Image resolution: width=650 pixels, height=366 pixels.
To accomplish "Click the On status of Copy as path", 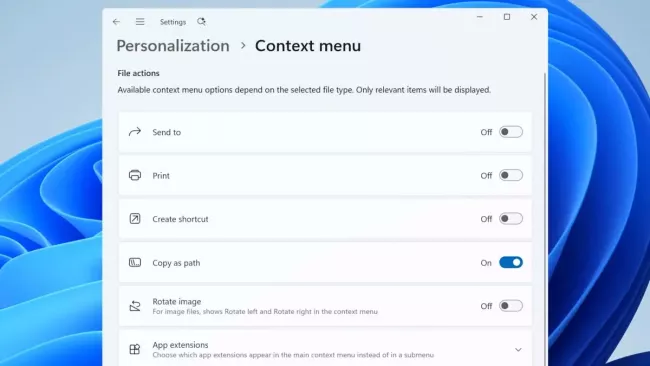I will tap(486, 263).
